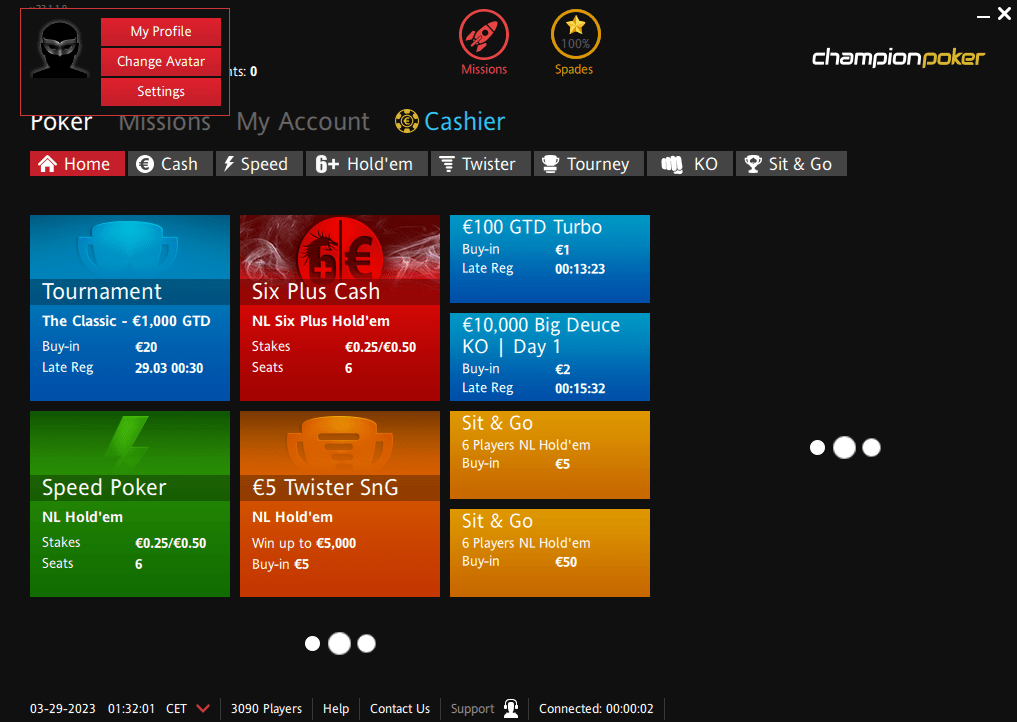Open the Support headset icon
Image resolution: width=1017 pixels, height=722 pixels.
click(x=511, y=708)
